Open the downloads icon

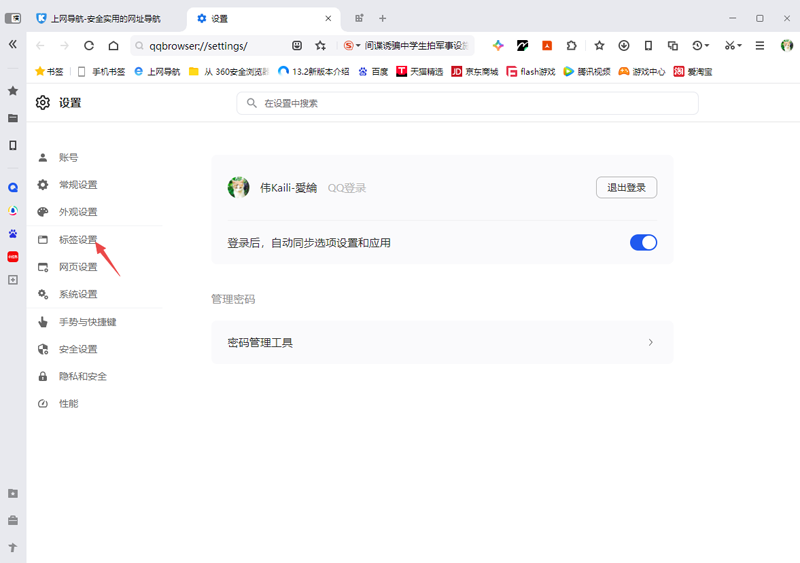click(x=623, y=46)
